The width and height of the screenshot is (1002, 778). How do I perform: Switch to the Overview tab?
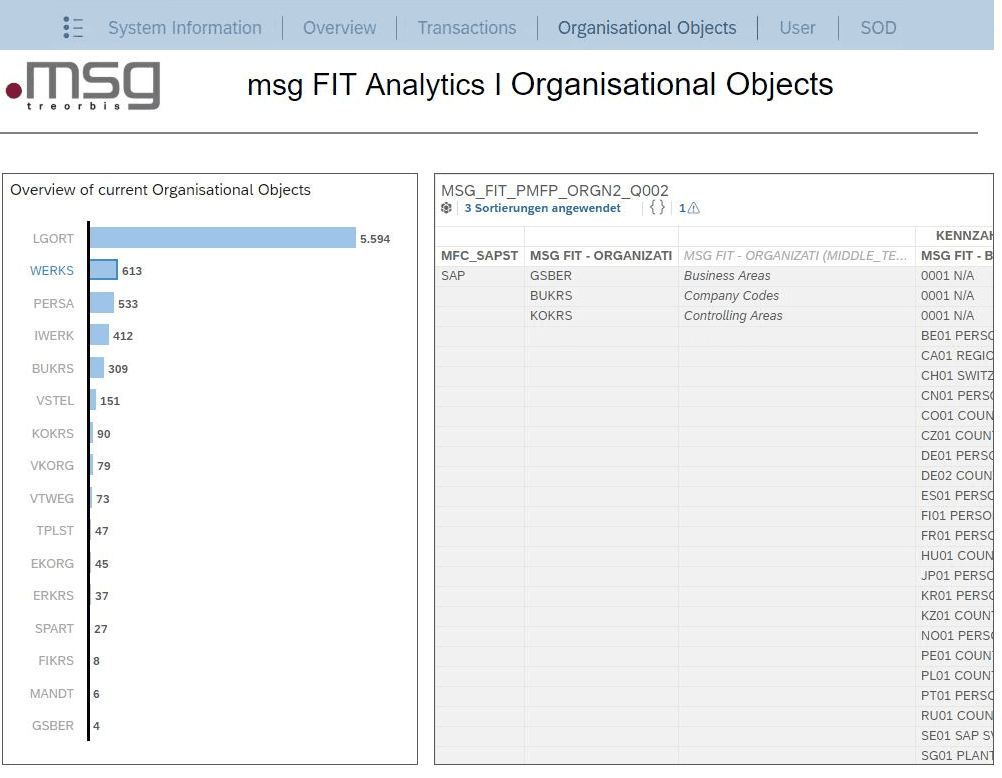point(339,27)
